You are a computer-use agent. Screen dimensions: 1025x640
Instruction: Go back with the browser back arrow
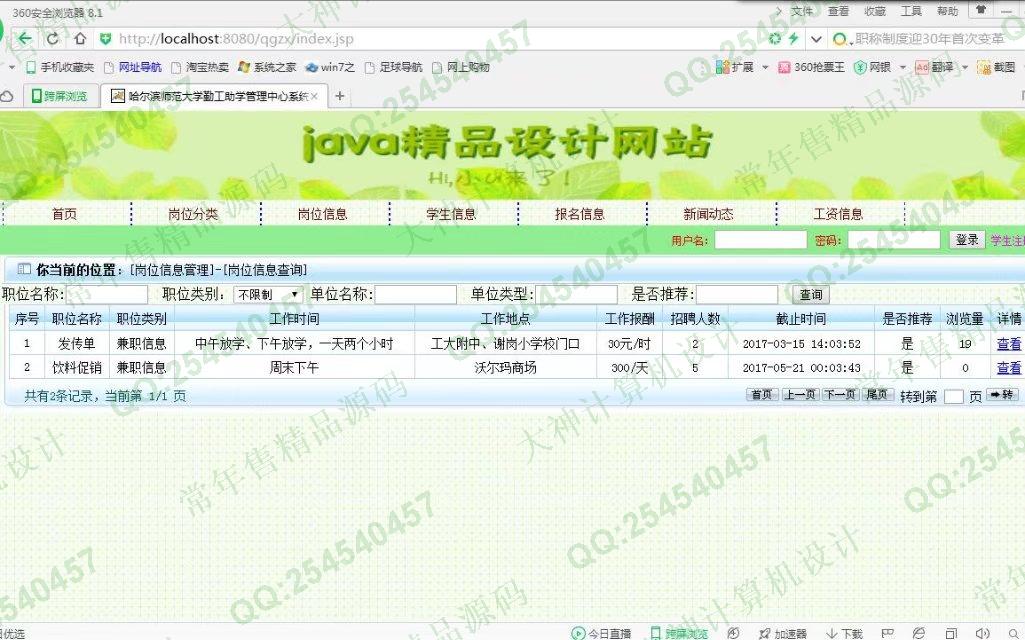[x=25, y=39]
